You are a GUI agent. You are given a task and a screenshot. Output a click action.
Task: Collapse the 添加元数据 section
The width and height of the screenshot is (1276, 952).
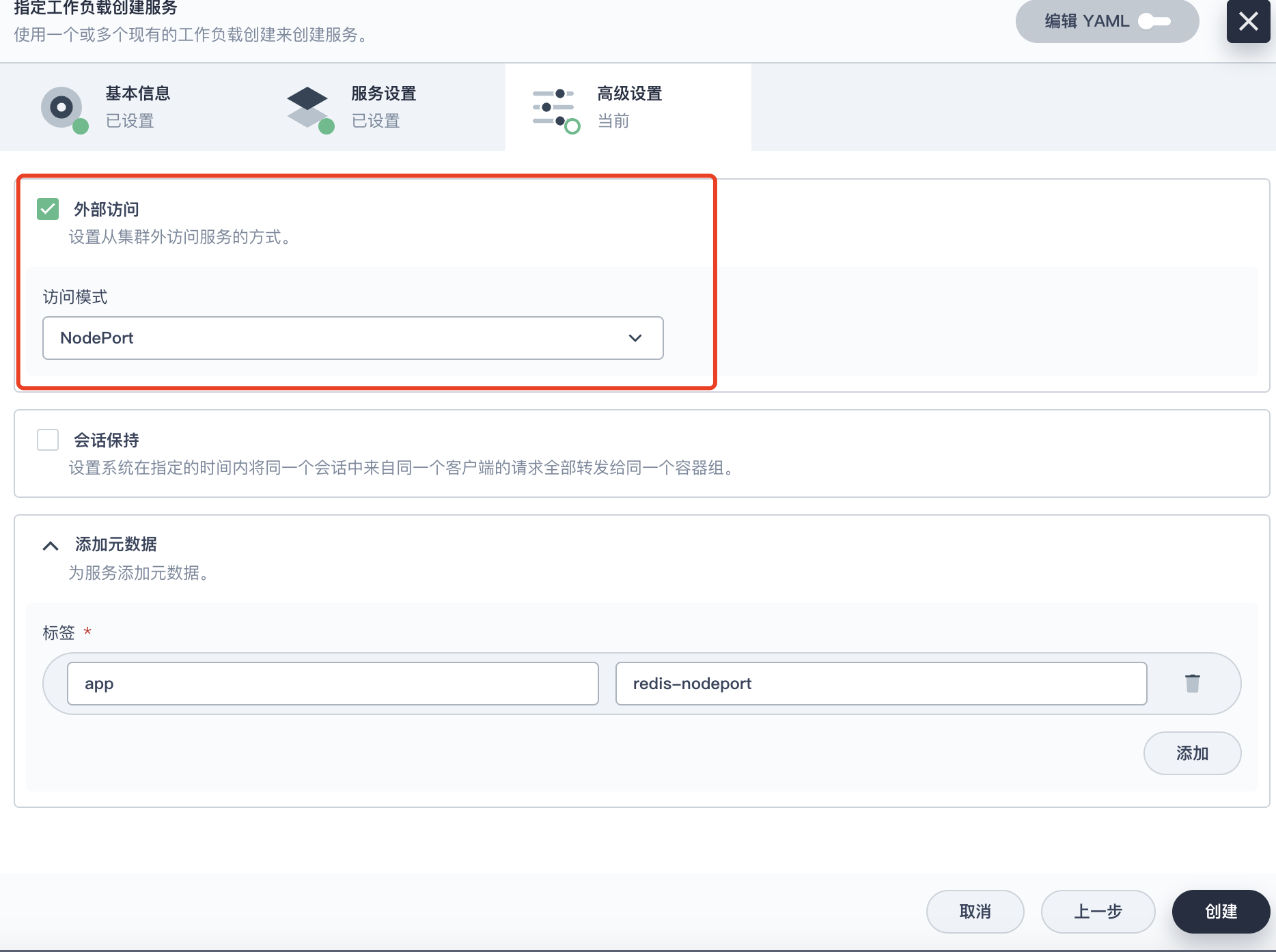tap(51, 546)
